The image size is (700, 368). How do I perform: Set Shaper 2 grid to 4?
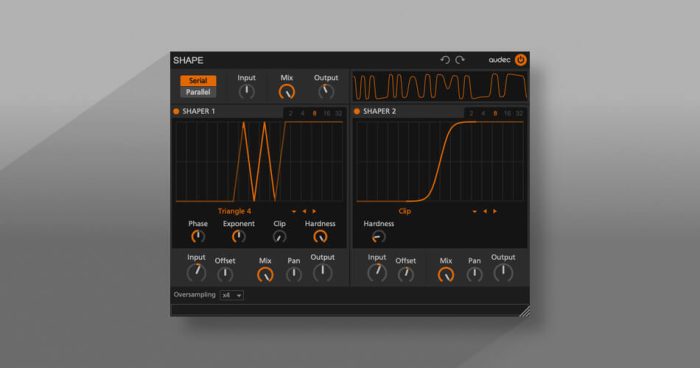(483, 113)
